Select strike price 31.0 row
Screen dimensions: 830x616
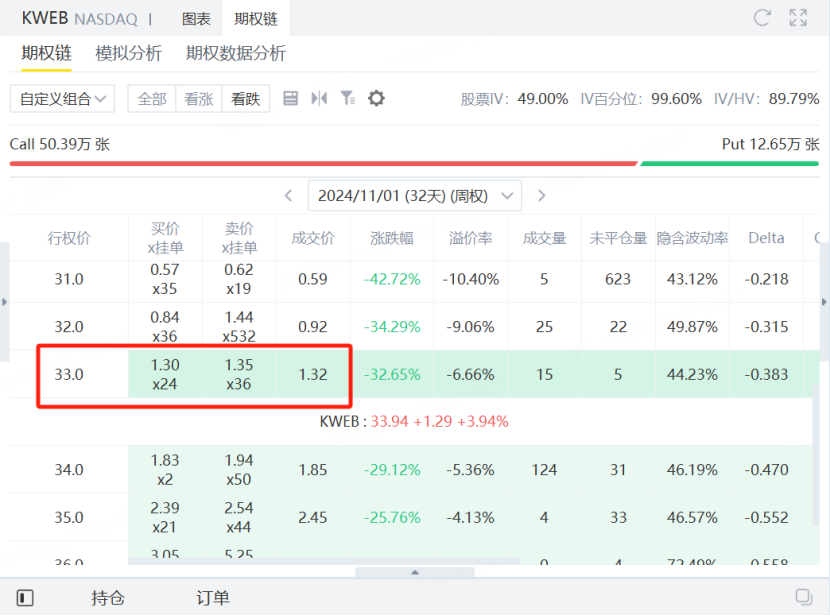click(x=415, y=279)
